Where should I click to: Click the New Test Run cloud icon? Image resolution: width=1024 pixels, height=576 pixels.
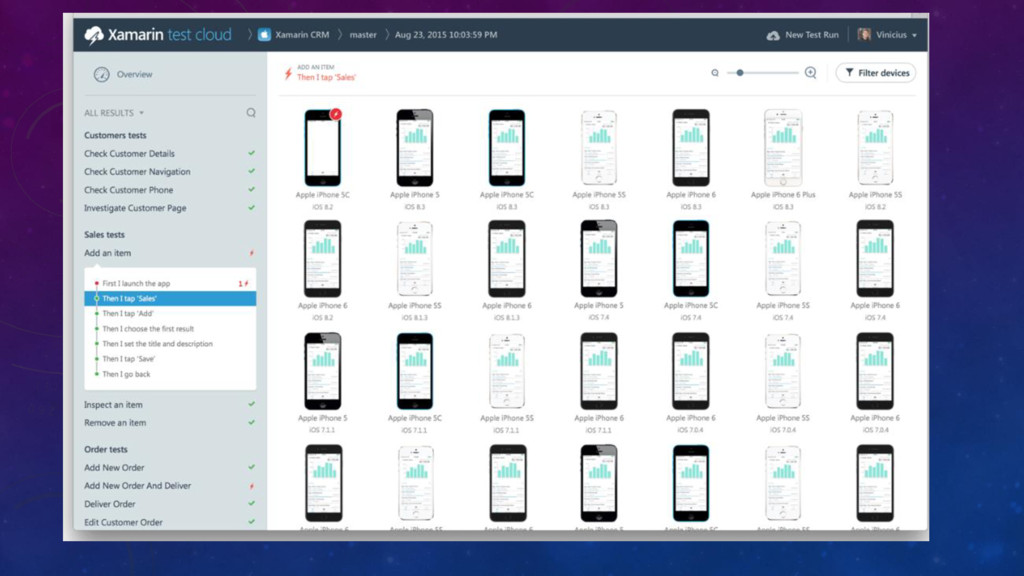[773, 35]
